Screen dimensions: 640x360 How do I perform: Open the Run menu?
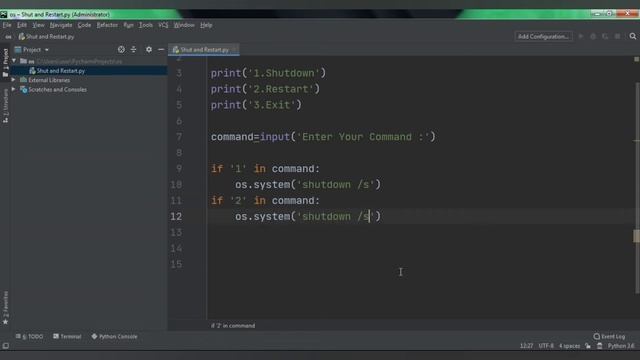click(128, 25)
